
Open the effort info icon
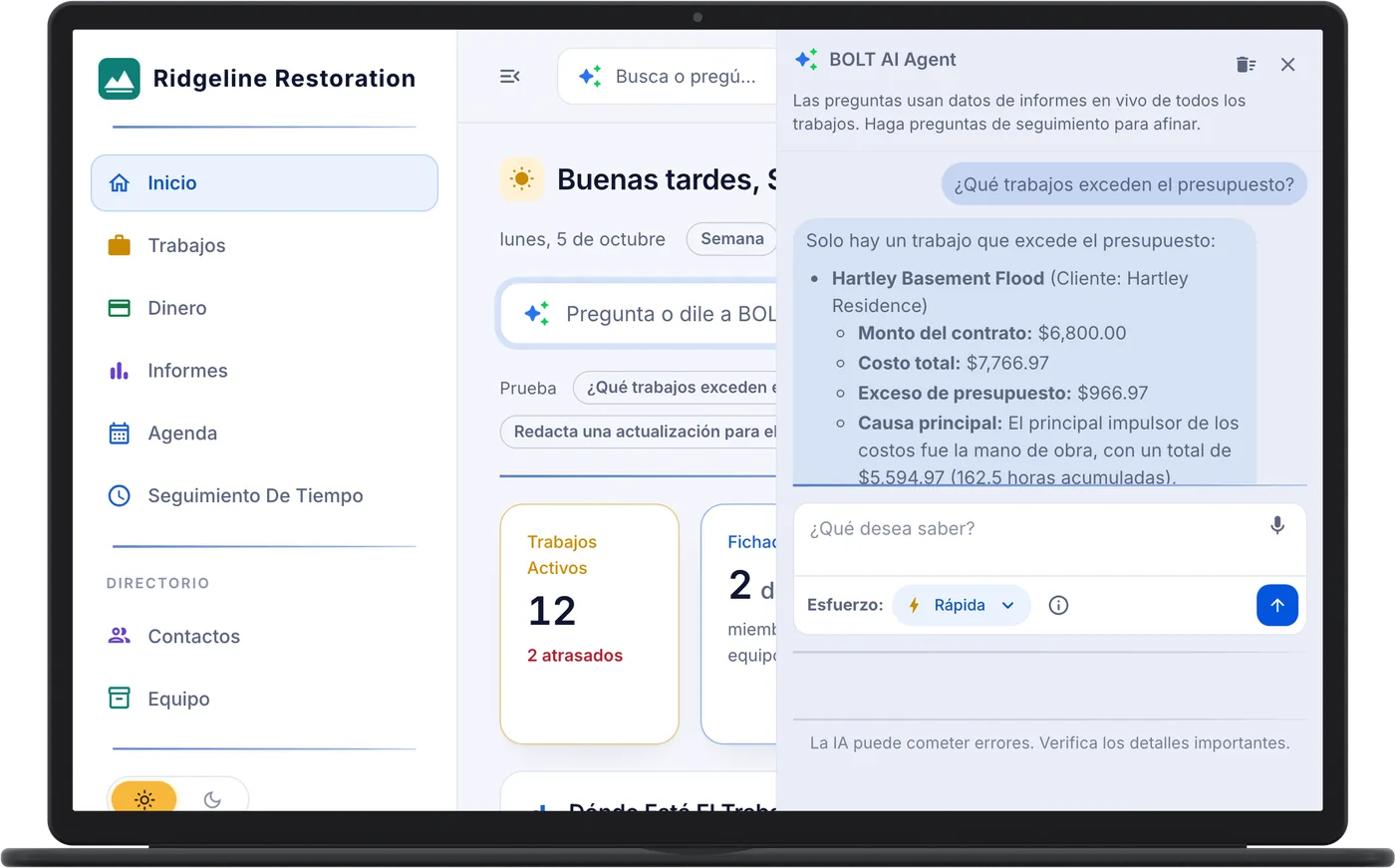[1058, 605]
